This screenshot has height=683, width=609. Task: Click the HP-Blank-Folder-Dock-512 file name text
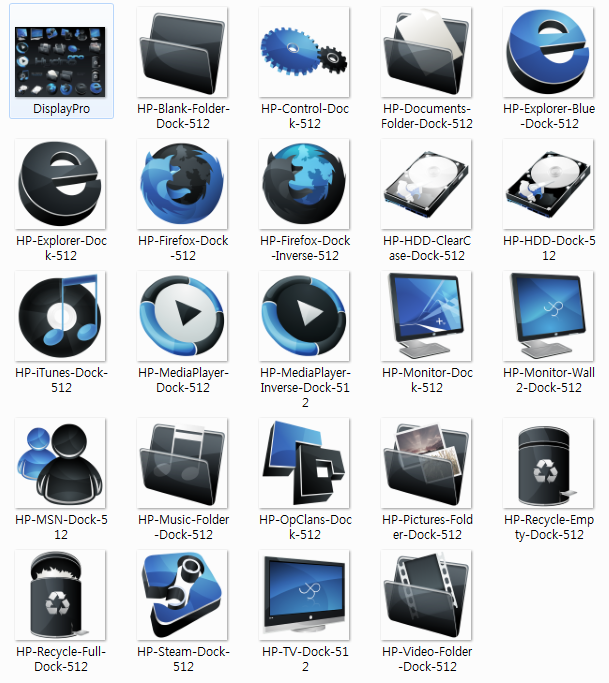(183, 116)
